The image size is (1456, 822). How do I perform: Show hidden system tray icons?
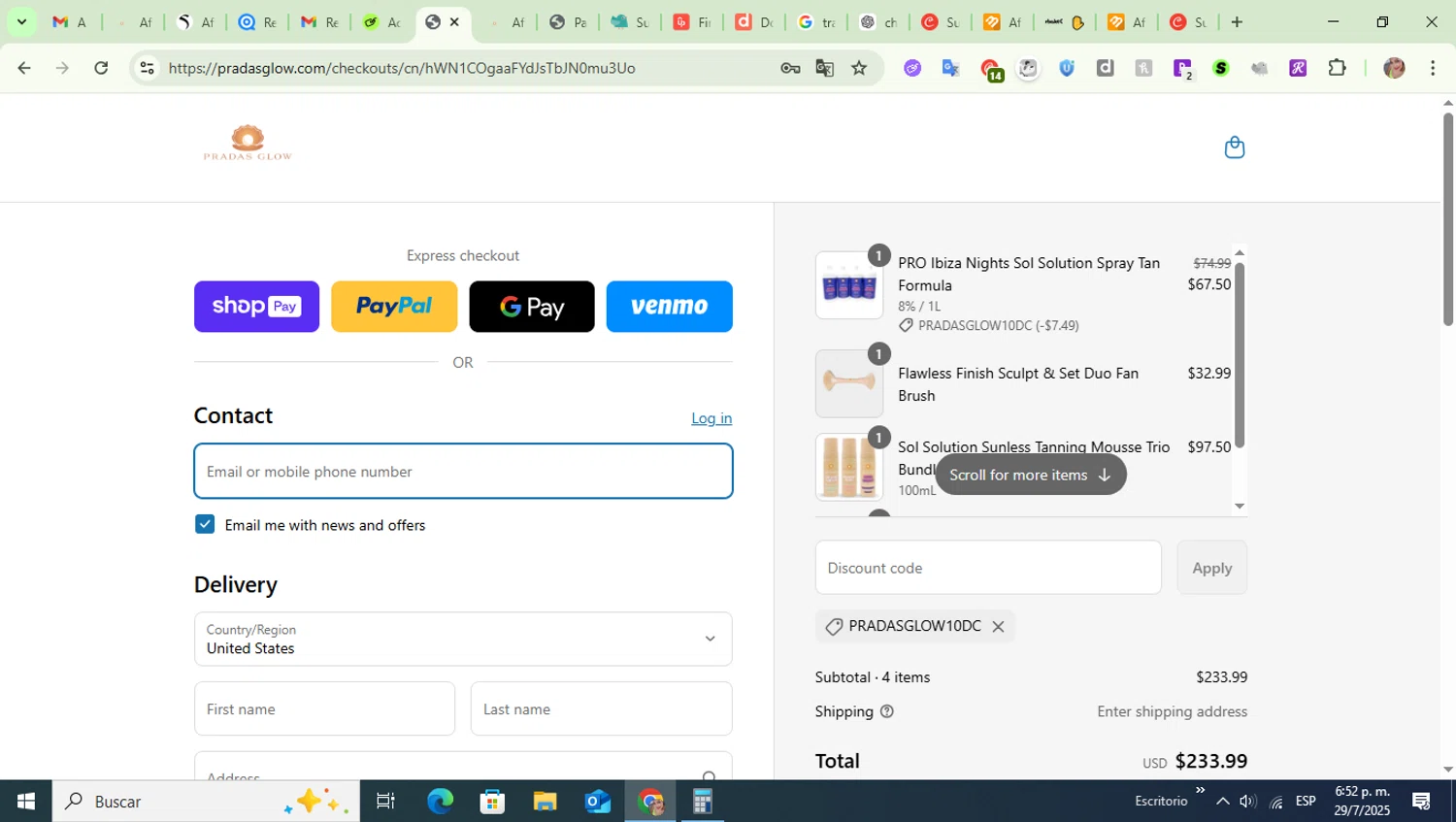pyautogui.click(x=1222, y=802)
